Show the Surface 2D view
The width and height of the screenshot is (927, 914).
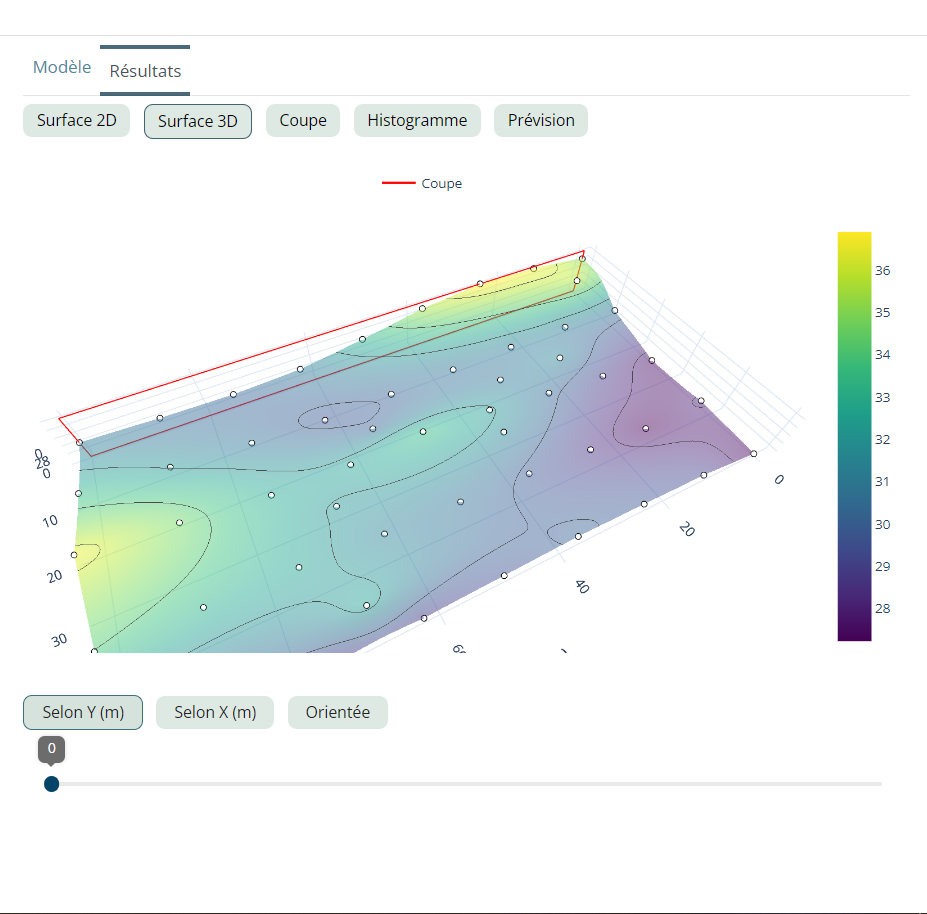[76, 121]
